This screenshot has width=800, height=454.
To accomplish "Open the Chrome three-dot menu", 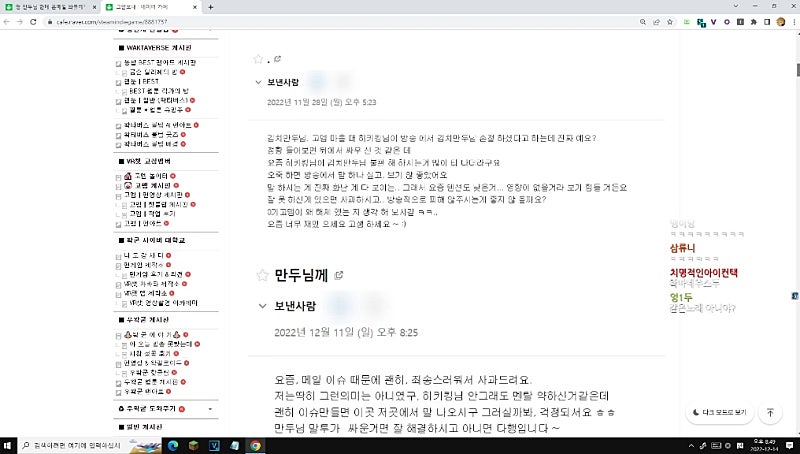I will click(x=794, y=22).
